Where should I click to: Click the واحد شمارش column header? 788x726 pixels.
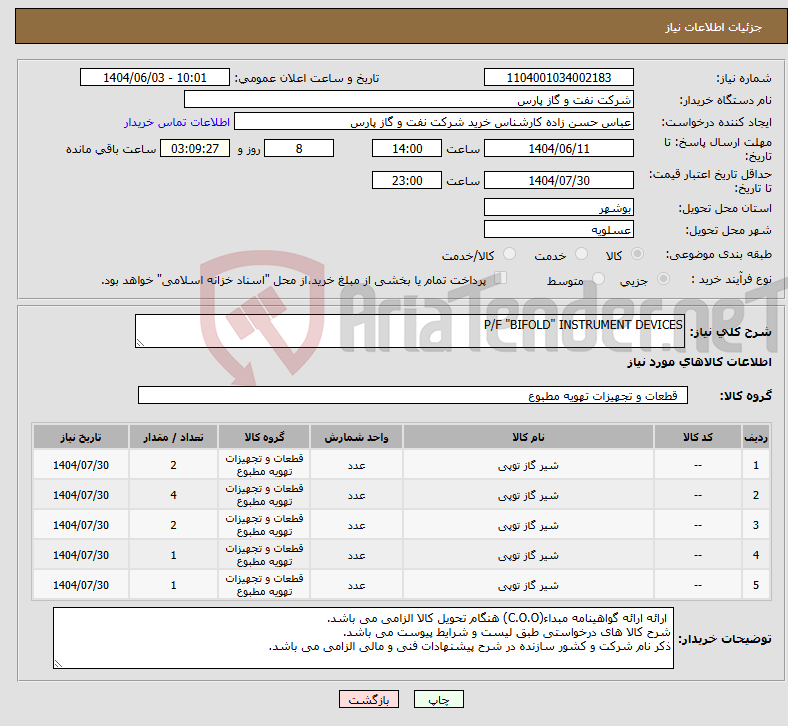[x=356, y=437]
